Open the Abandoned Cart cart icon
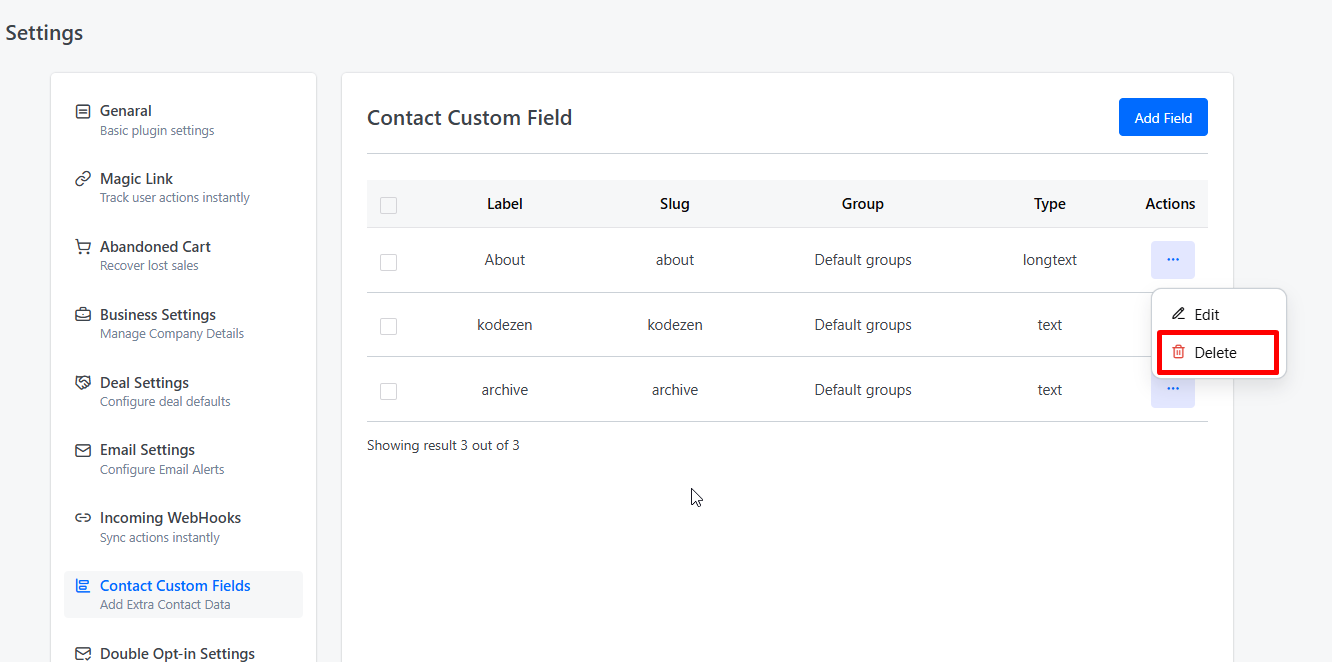The image size is (1332, 662). 83,247
